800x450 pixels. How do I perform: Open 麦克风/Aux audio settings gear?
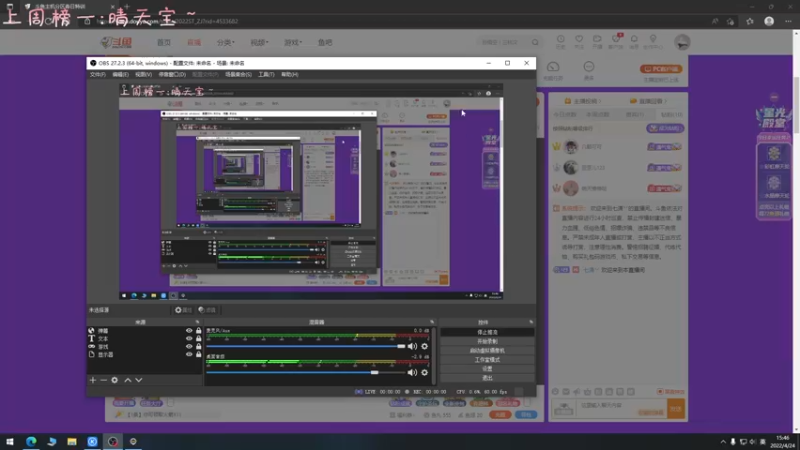coord(424,346)
